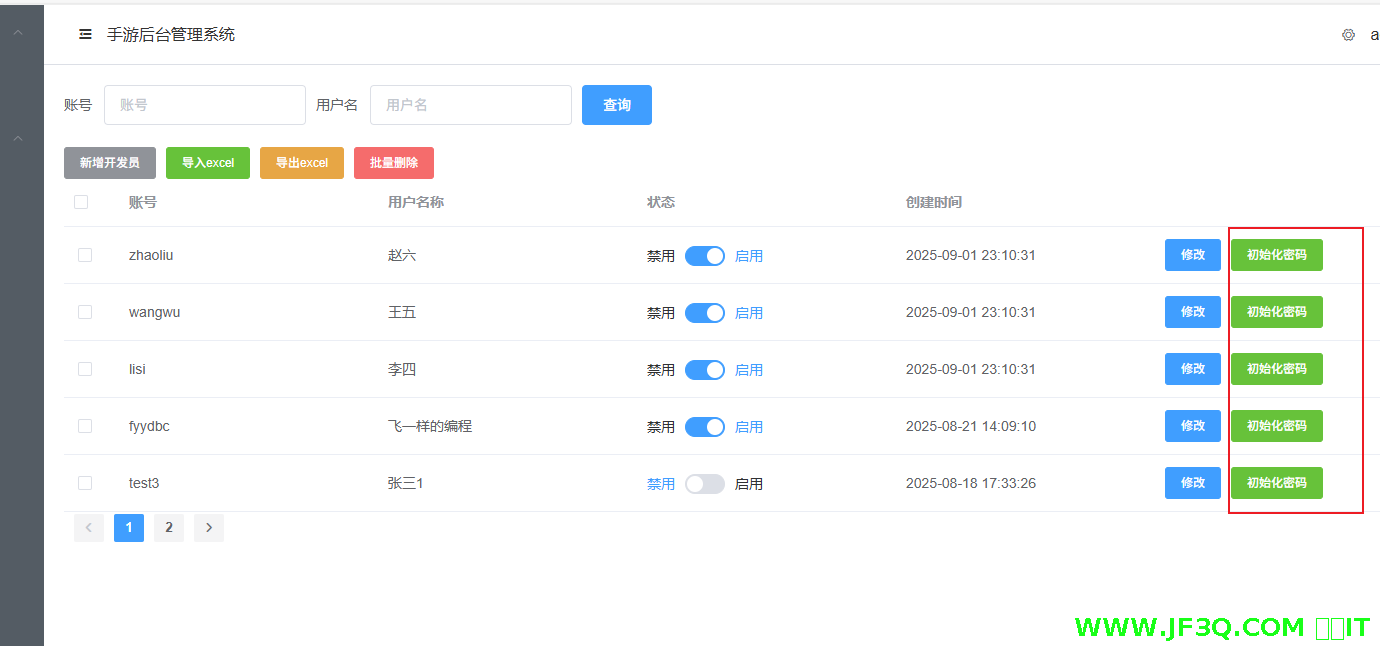Click the 批量删除 batch delete button
1380x646 pixels.
click(393, 163)
